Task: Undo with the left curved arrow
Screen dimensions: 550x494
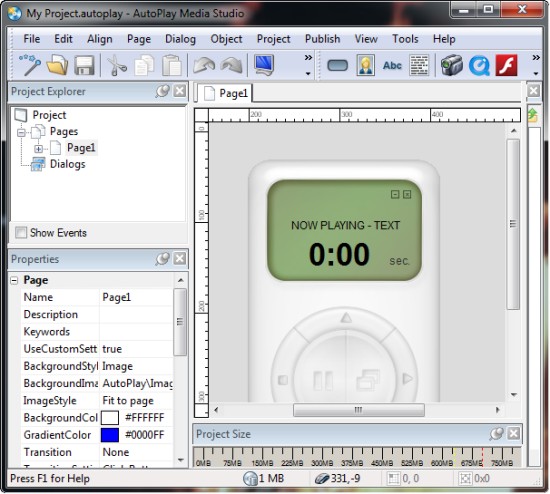Action: [x=204, y=65]
